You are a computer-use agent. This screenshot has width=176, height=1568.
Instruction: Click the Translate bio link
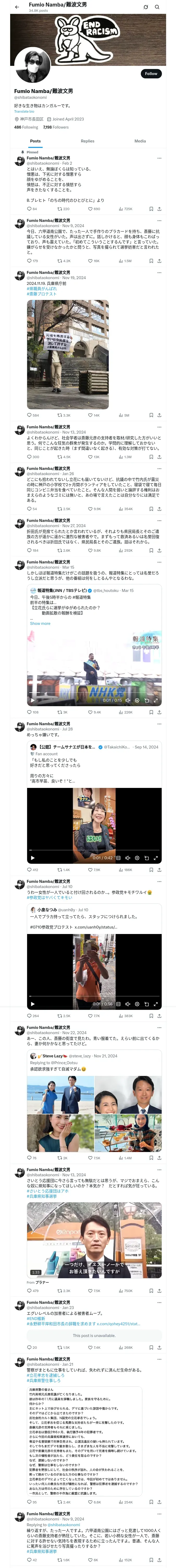coord(24,111)
